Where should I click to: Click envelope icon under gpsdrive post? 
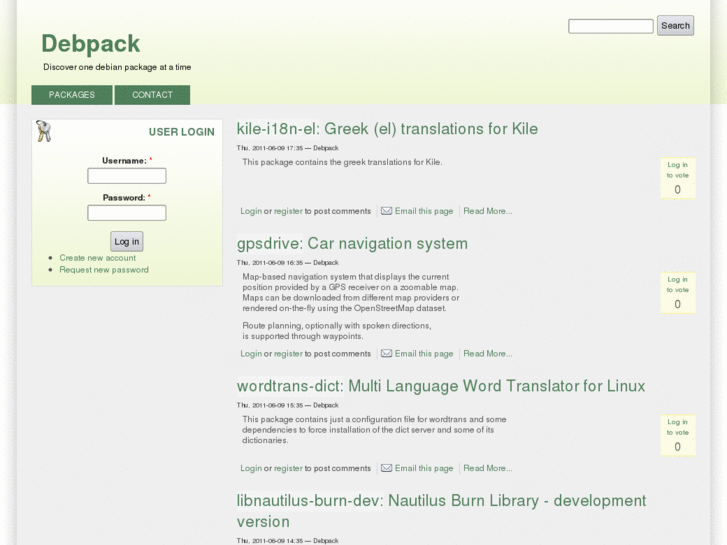[x=386, y=353]
